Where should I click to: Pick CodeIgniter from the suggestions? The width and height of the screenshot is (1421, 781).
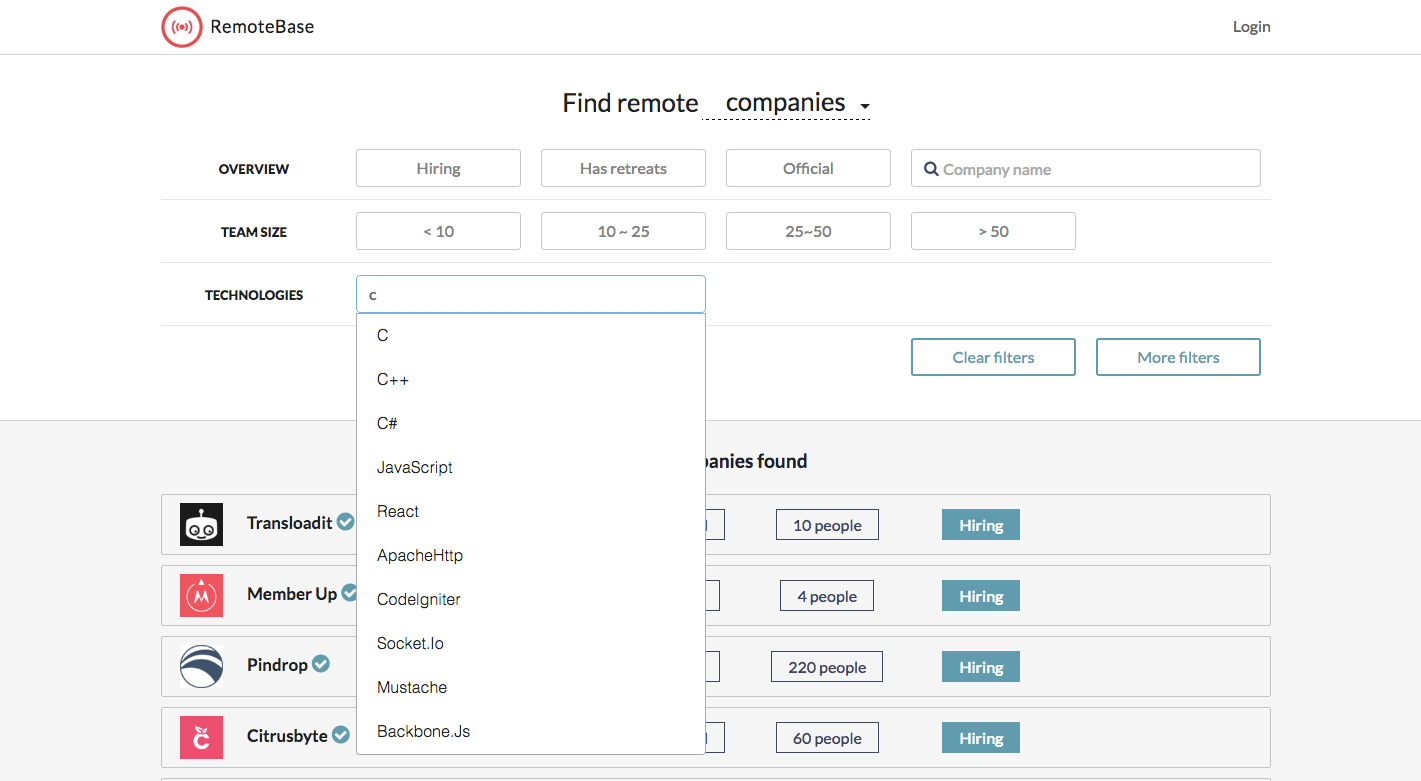coord(531,600)
